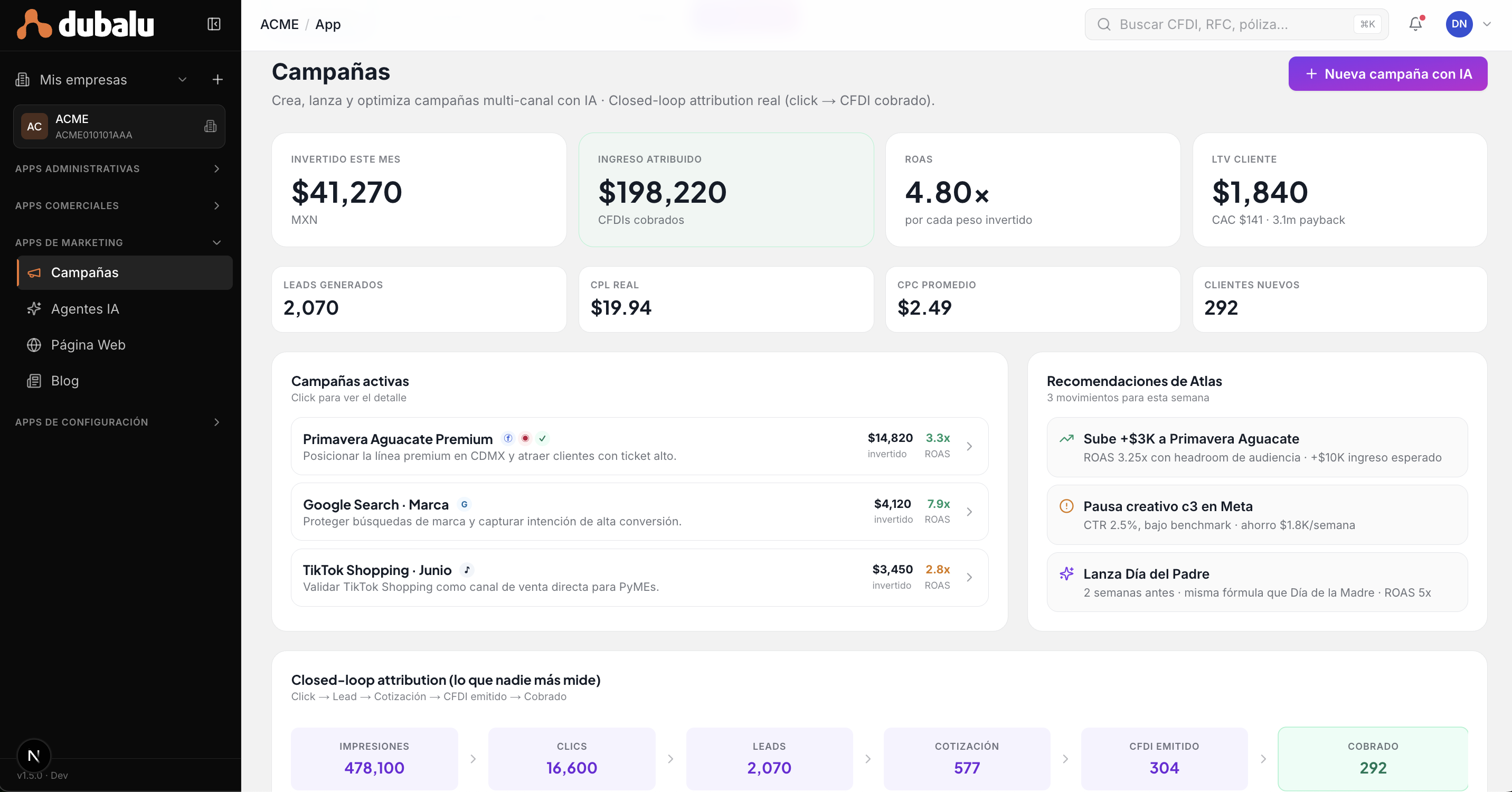1512x792 pixels.
Task: Open Primavera Aguacate Premium detail chevron
Action: (x=969, y=446)
